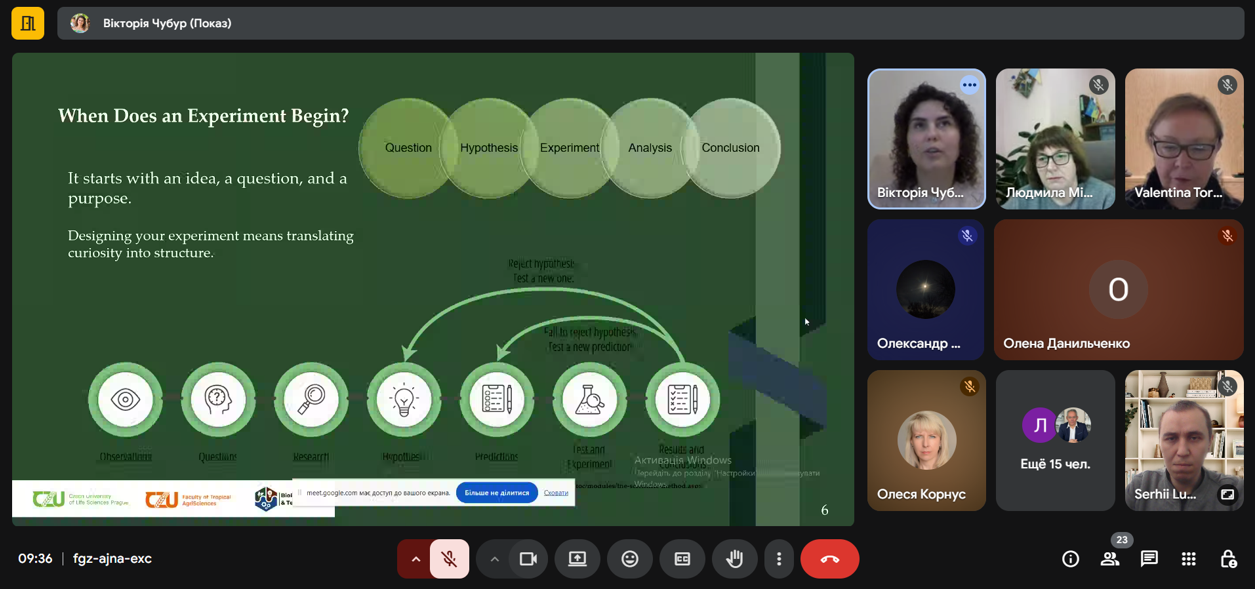
Task: Click blue 'Більше не ділитися' button
Action: click(x=497, y=493)
